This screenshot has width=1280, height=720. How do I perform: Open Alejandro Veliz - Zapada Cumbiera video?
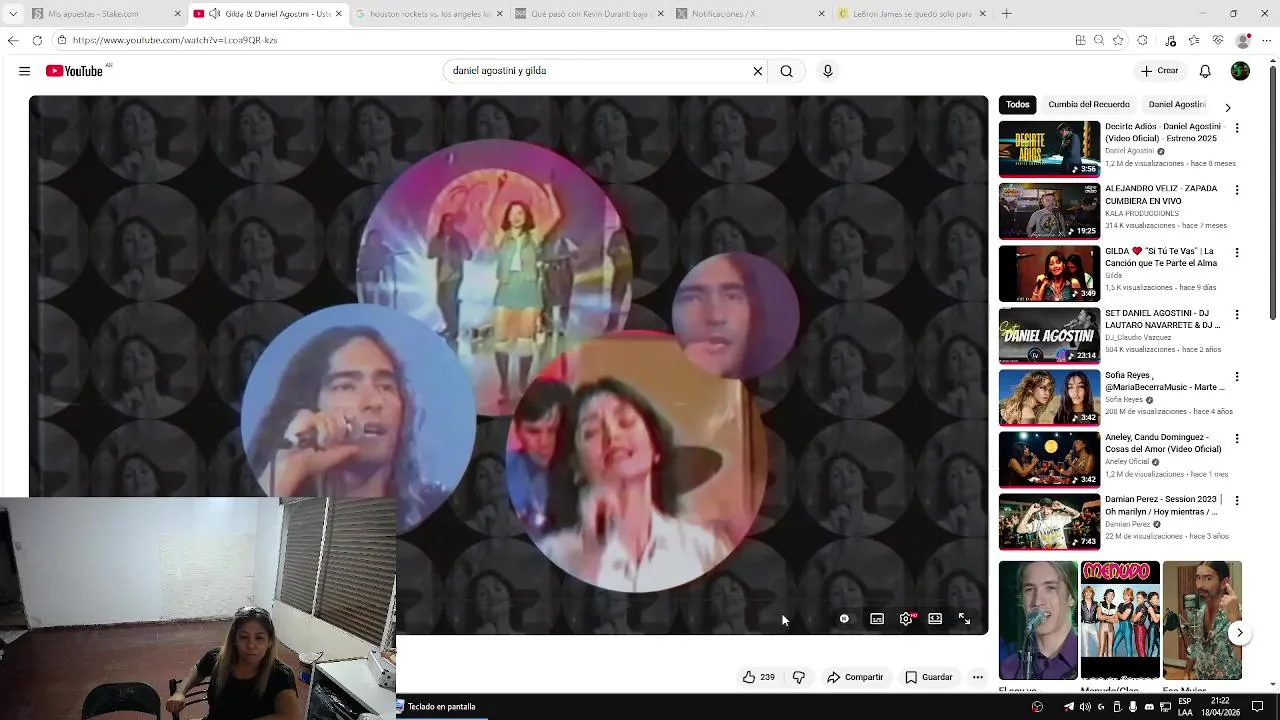coord(1049,211)
